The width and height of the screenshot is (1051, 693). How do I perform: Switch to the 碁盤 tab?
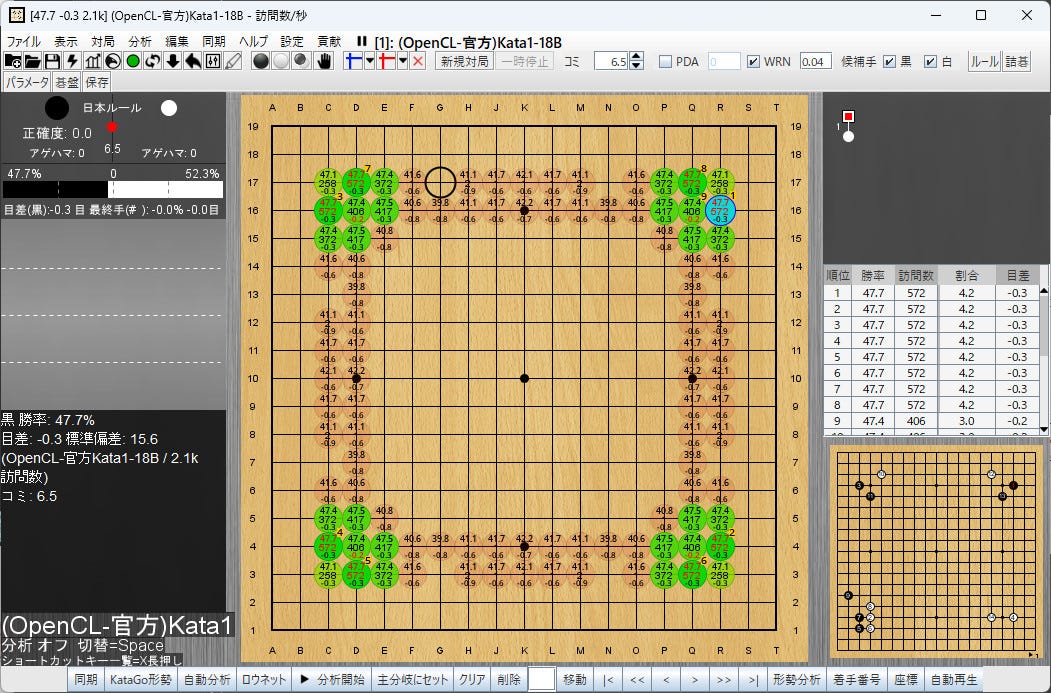point(67,82)
